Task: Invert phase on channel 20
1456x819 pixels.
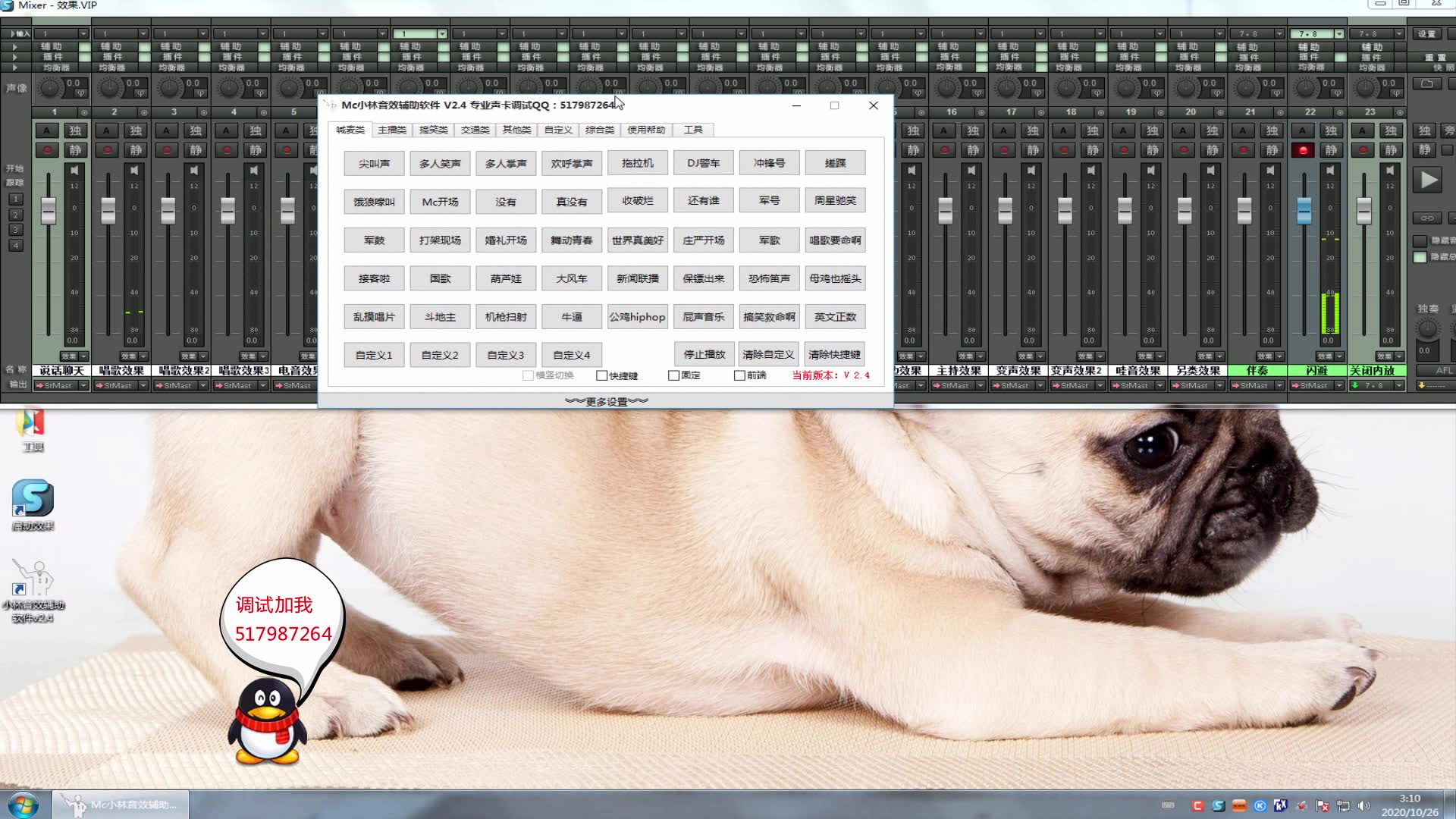Action: (x=1217, y=93)
